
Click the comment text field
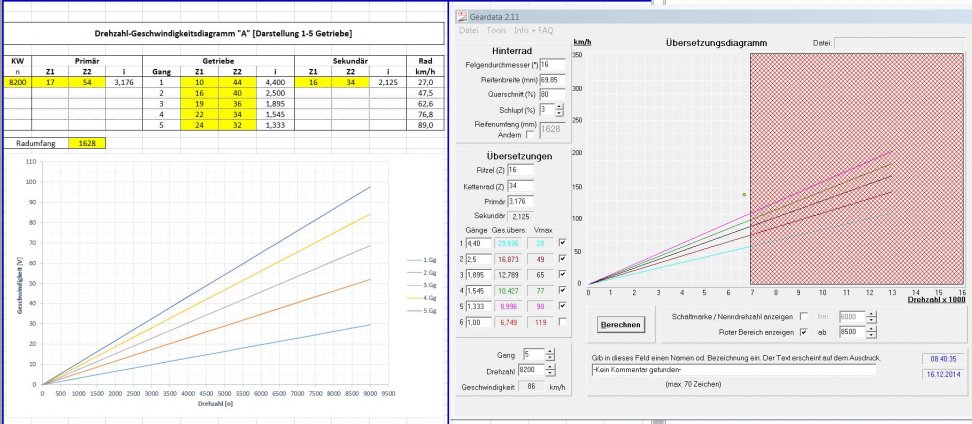(x=732, y=370)
